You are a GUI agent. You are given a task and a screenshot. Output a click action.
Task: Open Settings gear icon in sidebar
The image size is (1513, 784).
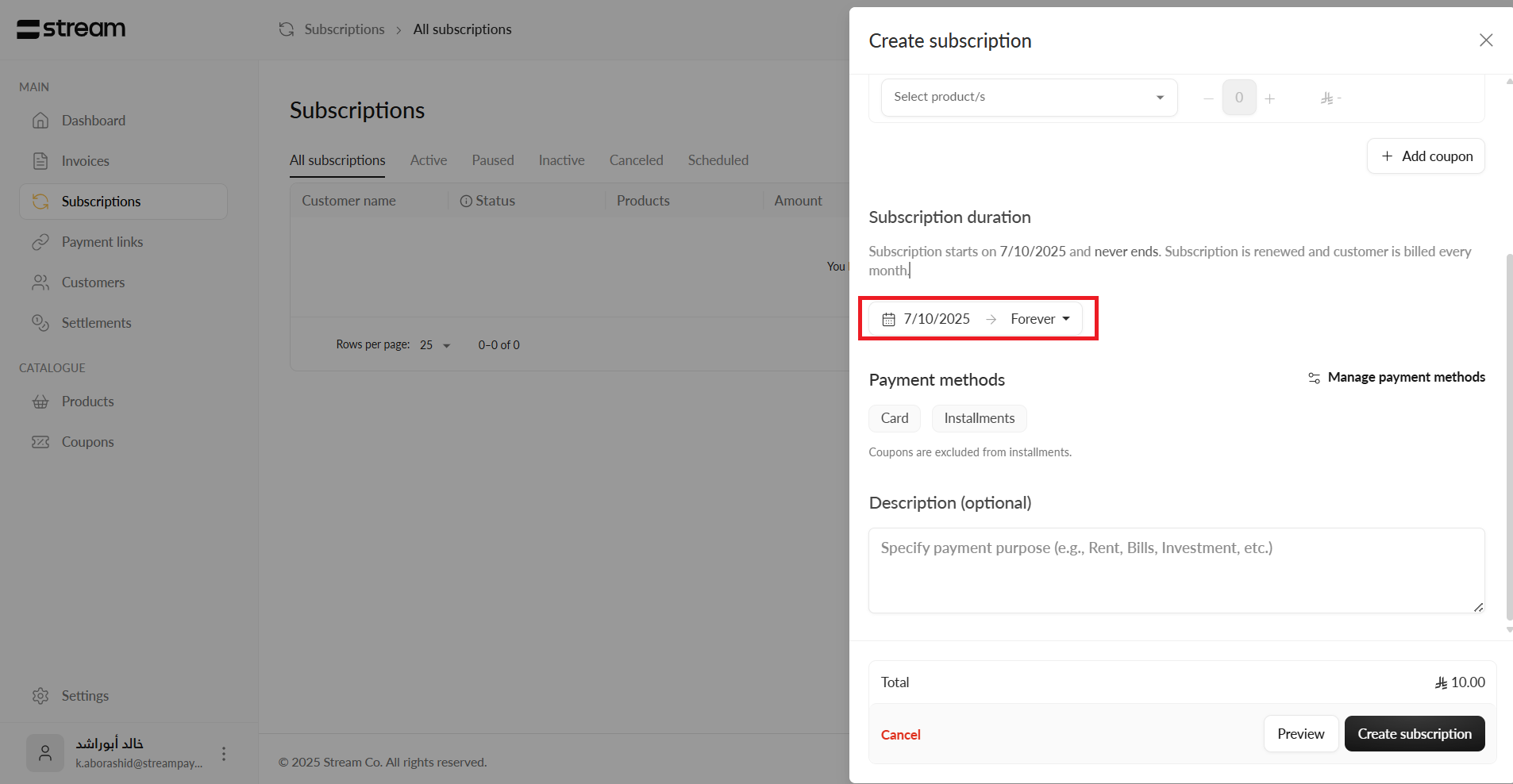pos(40,696)
